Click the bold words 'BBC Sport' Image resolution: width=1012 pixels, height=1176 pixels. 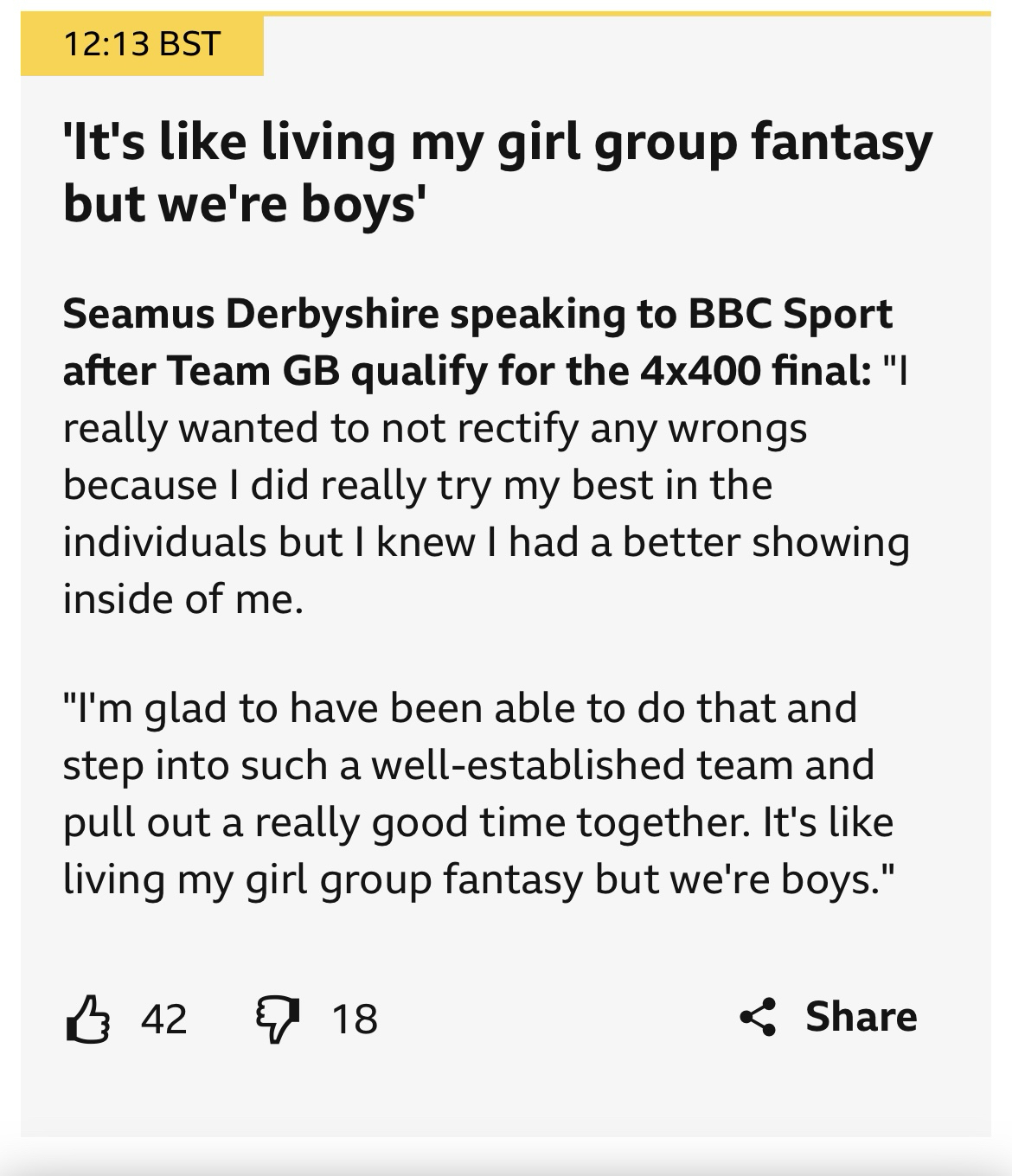(790, 314)
